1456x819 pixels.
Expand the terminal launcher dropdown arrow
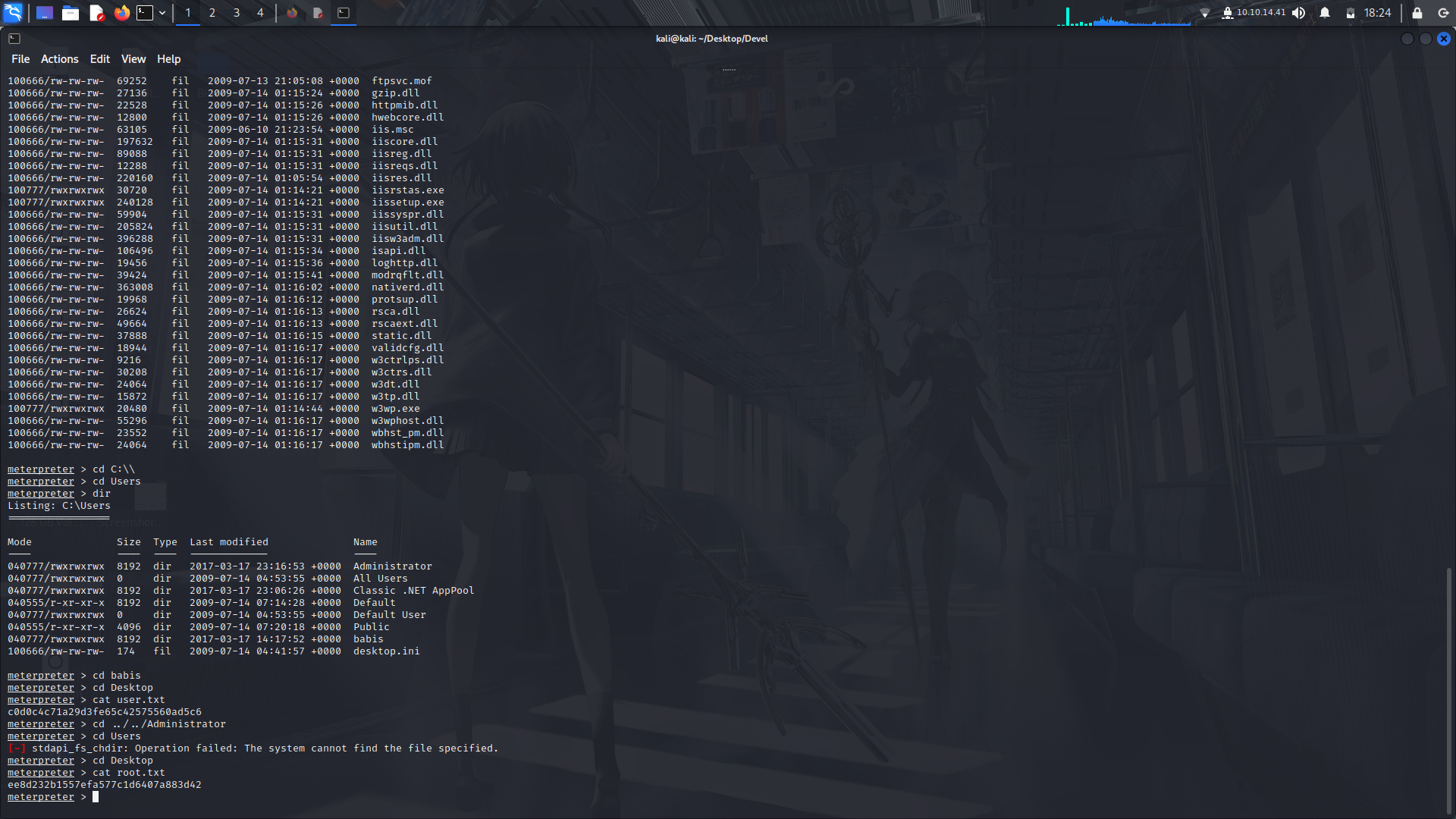(x=162, y=12)
